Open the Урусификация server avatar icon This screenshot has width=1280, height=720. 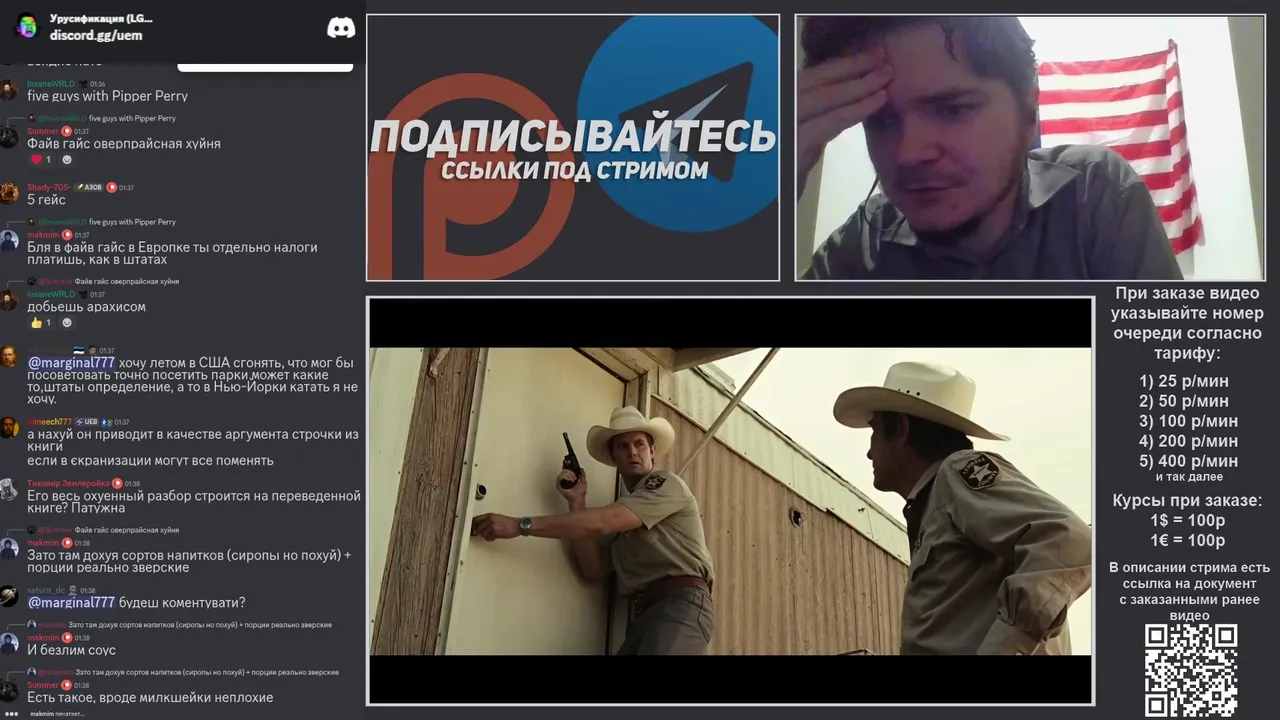26,27
